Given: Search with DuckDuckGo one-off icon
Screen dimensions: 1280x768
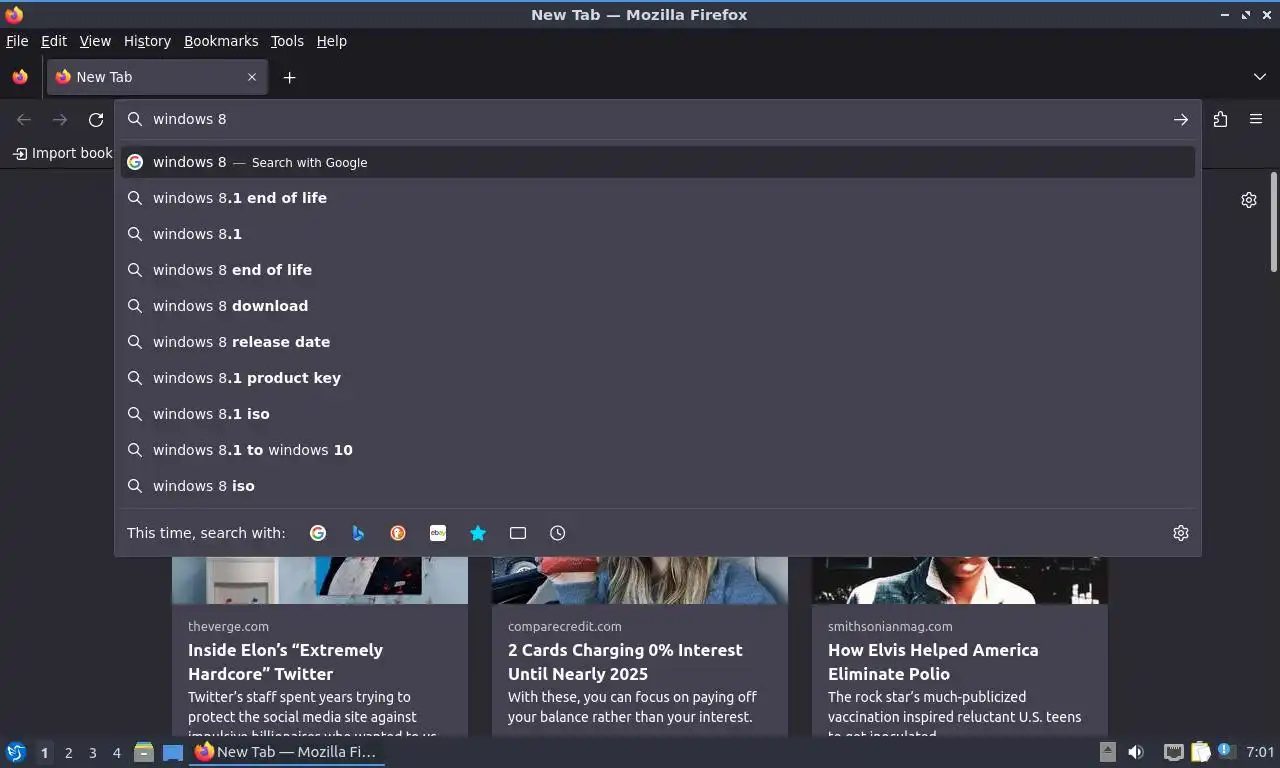Looking at the screenshot, I should pyautogui.click(x=398, y=533).
